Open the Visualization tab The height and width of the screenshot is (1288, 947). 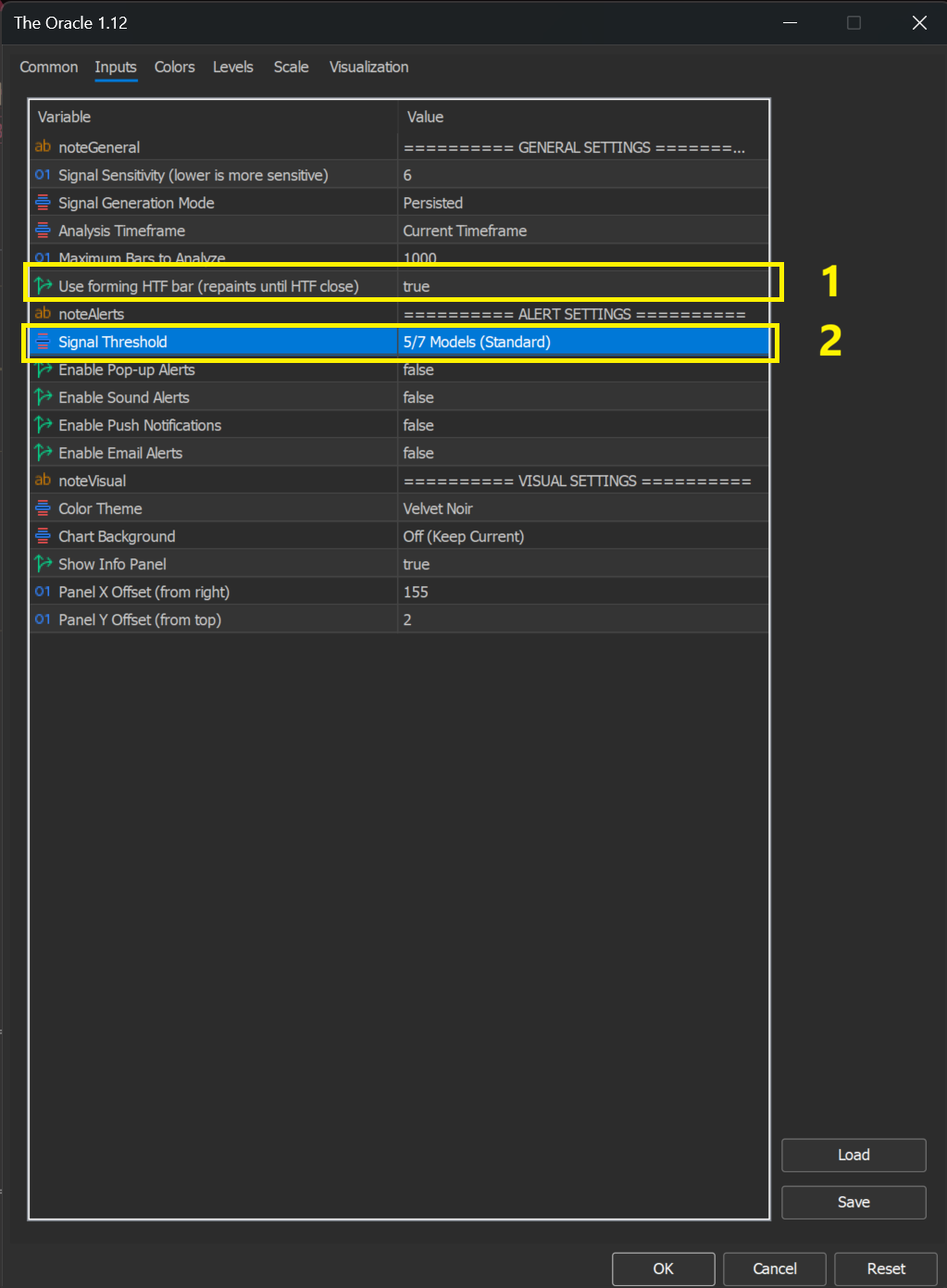[x=368, y=67]
